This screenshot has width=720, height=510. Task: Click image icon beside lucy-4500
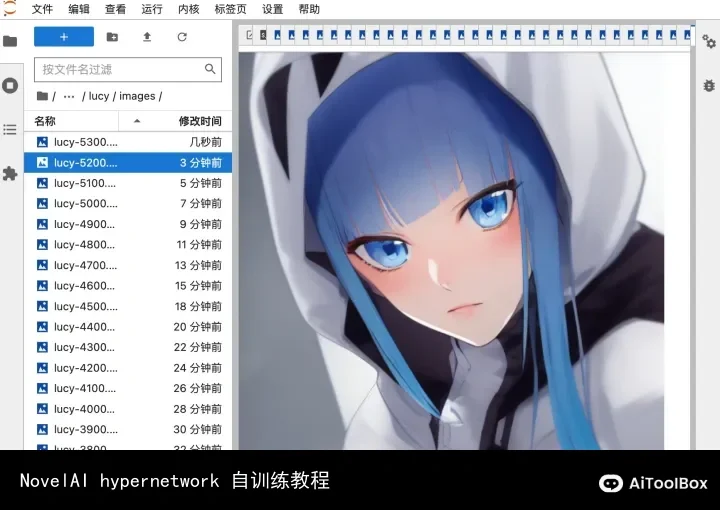[x=42, y=306]
